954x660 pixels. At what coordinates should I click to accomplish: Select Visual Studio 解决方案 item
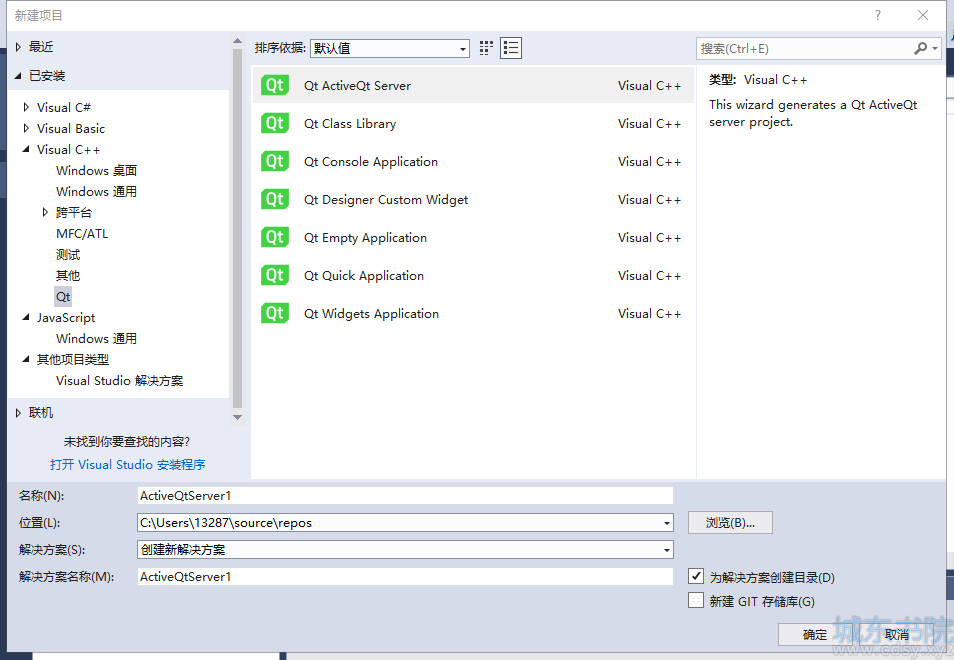[119, 381]
